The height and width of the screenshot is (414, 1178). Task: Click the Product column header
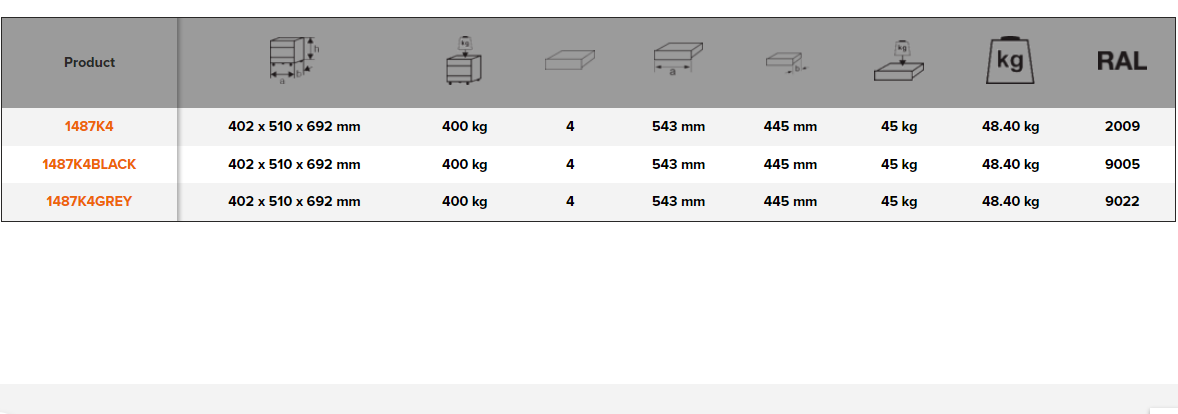pyautogui.click(x=89, y=62)
